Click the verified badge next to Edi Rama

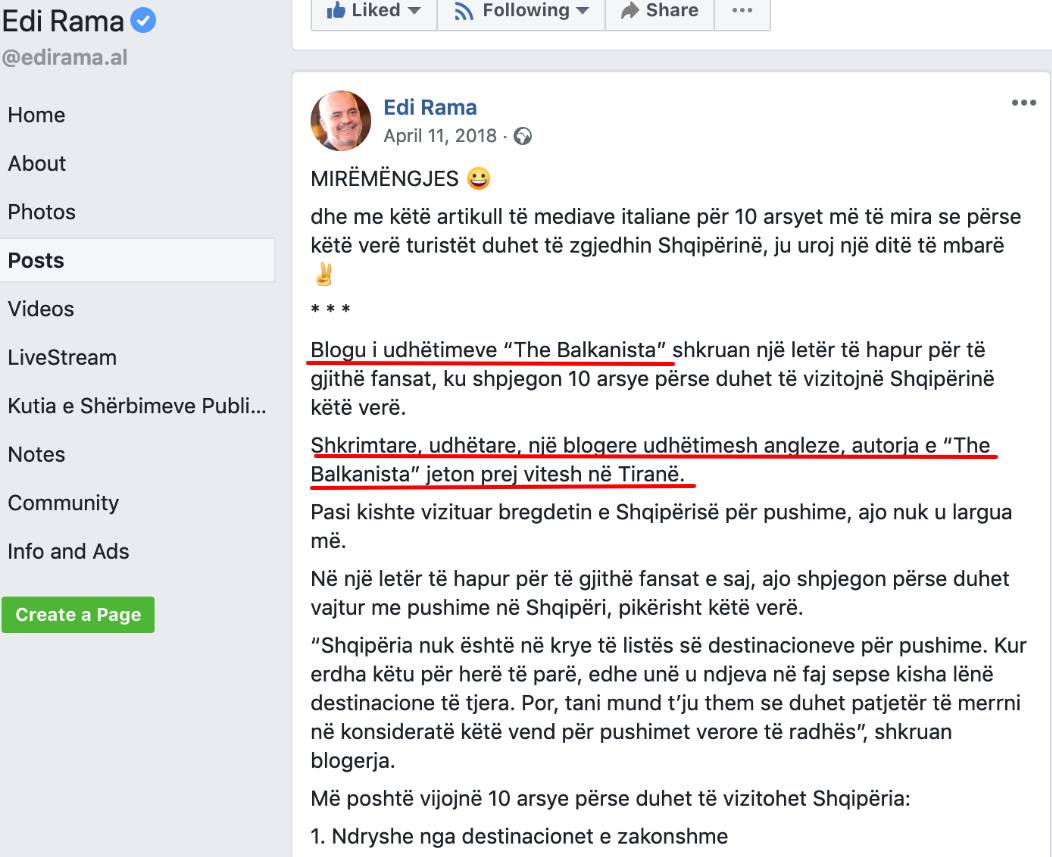[143, 21]
